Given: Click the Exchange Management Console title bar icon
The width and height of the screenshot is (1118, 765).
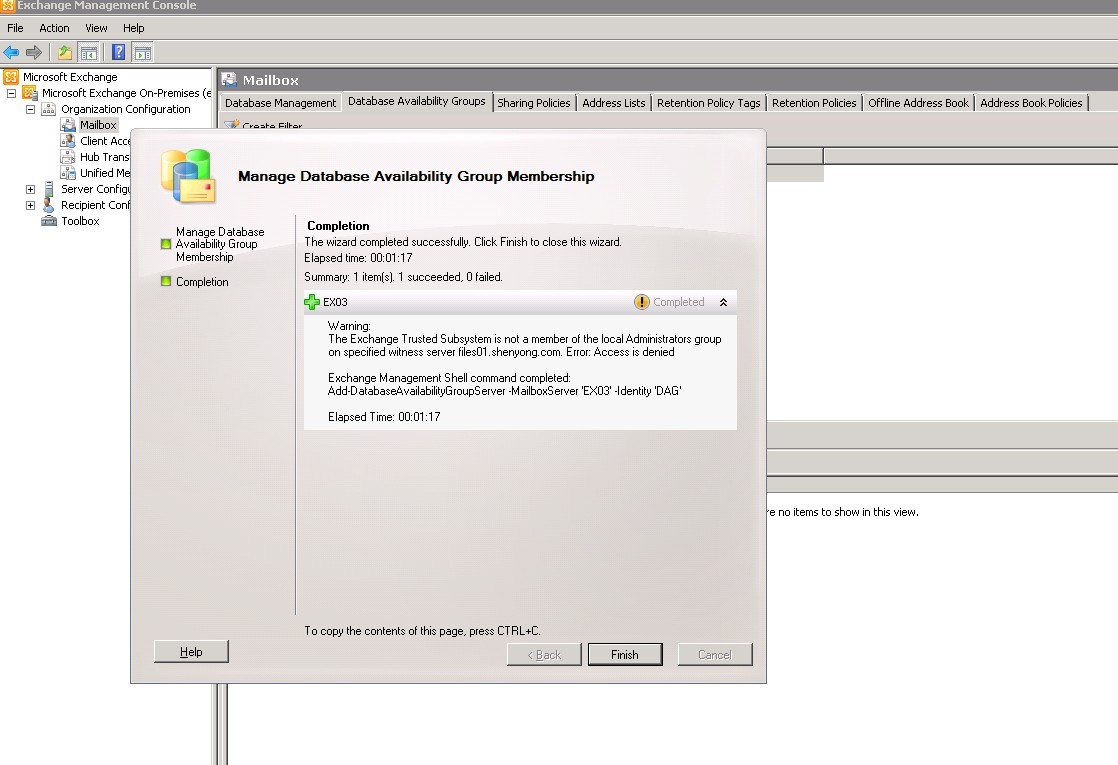Looking at the screenshot, I should point(7,6).
